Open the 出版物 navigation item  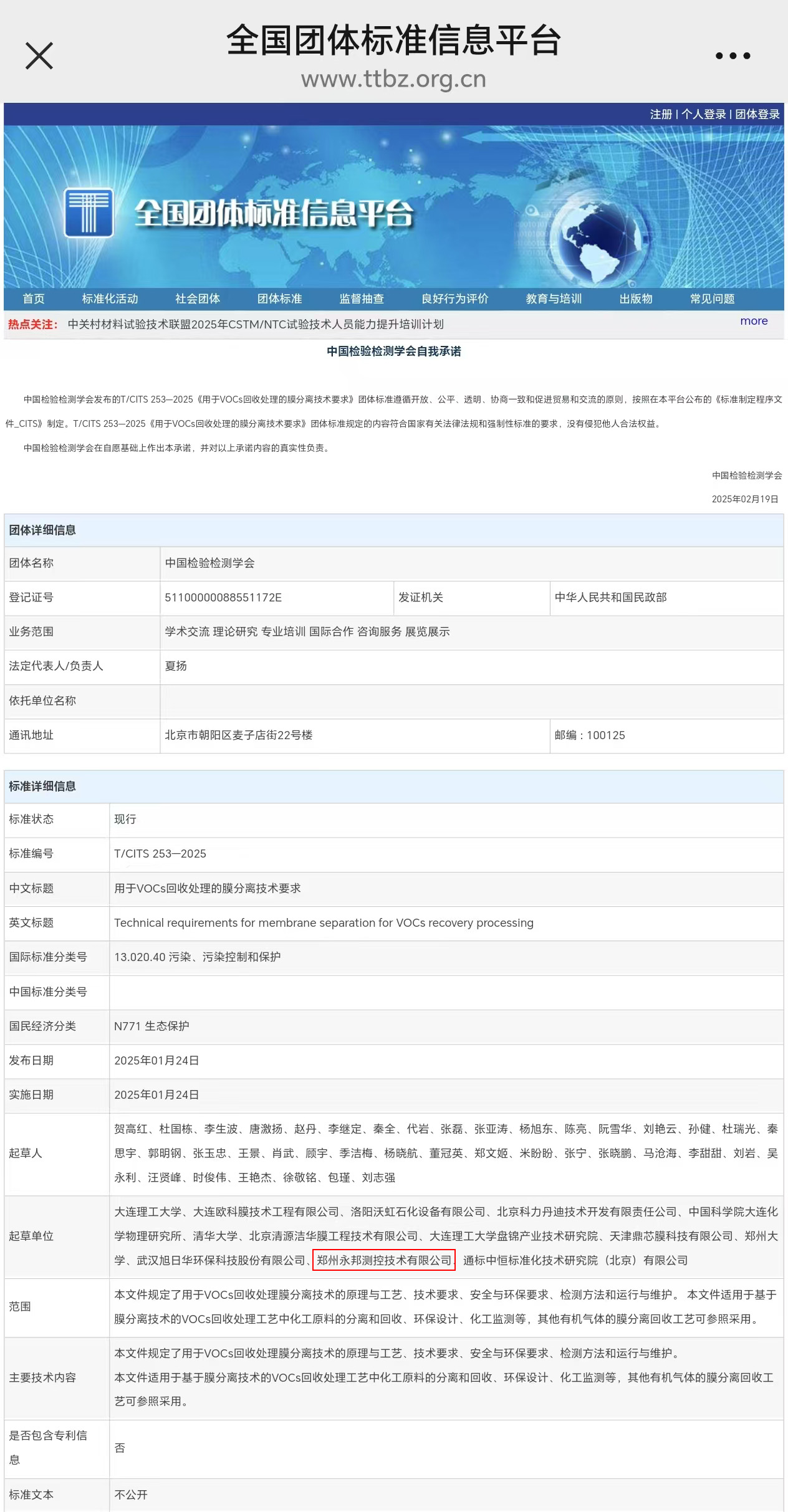[x=636, y=299]
